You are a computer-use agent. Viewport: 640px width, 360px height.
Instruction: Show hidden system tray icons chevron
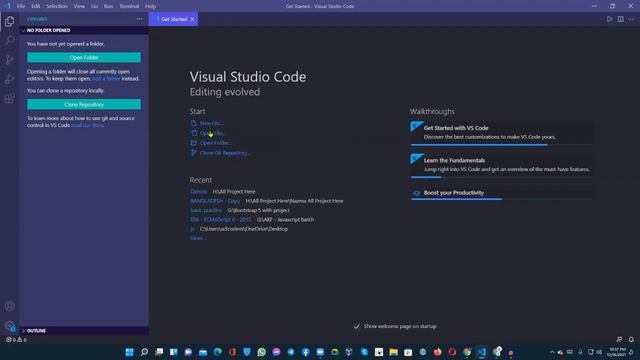(x=552, y=352)
